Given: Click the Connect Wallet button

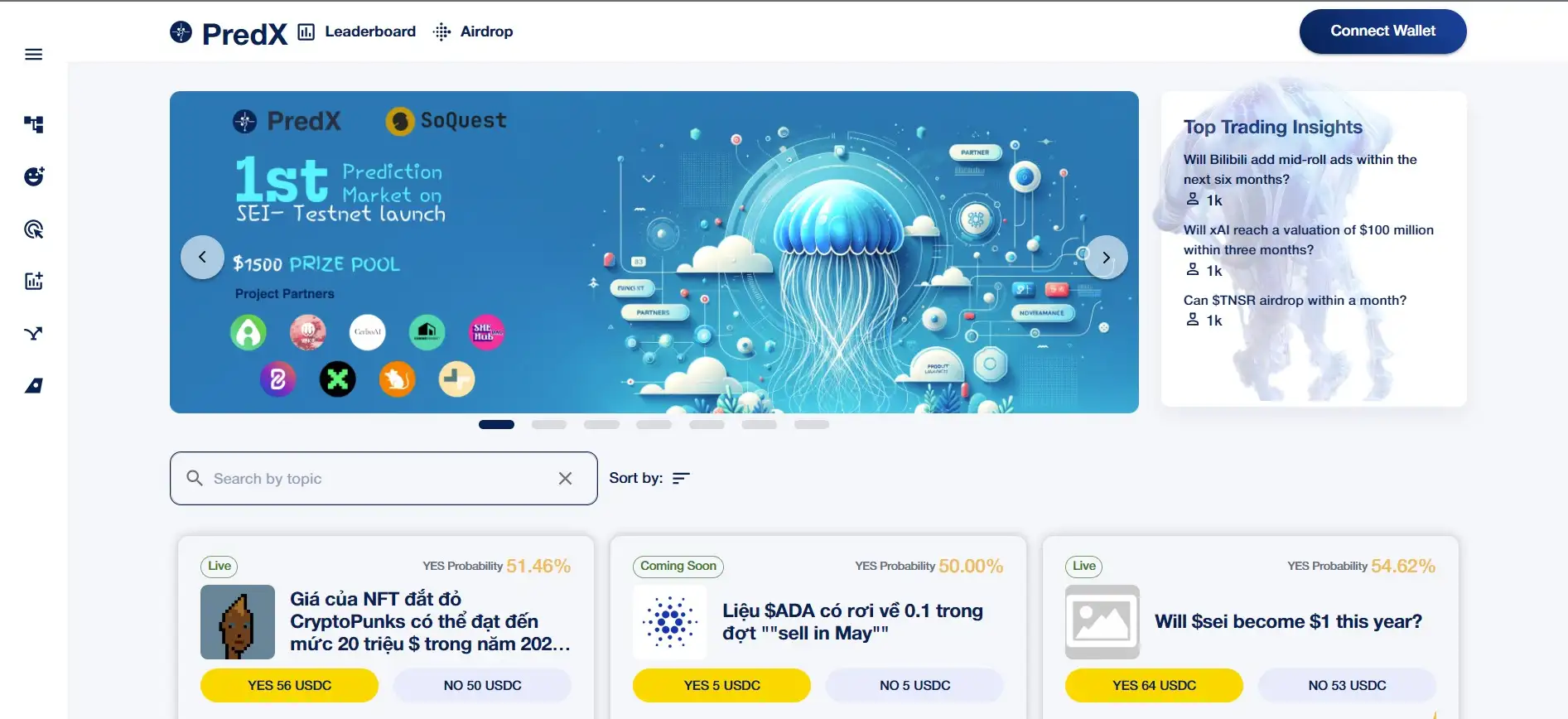Looking at the screenshot, I should (1382, 31).
